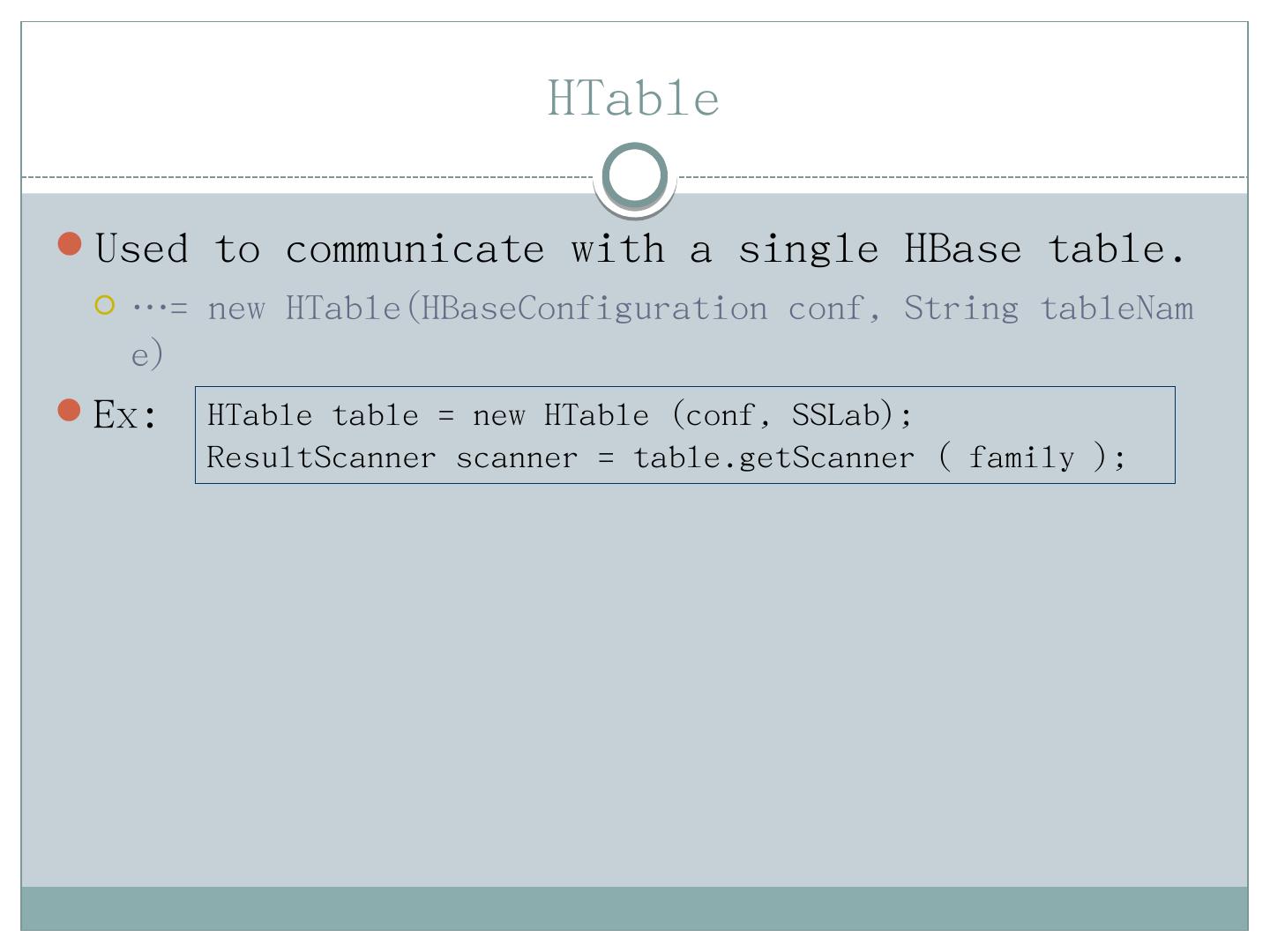
Task: Click the word 'HBase' in first bullet
Action: point(962,249)
